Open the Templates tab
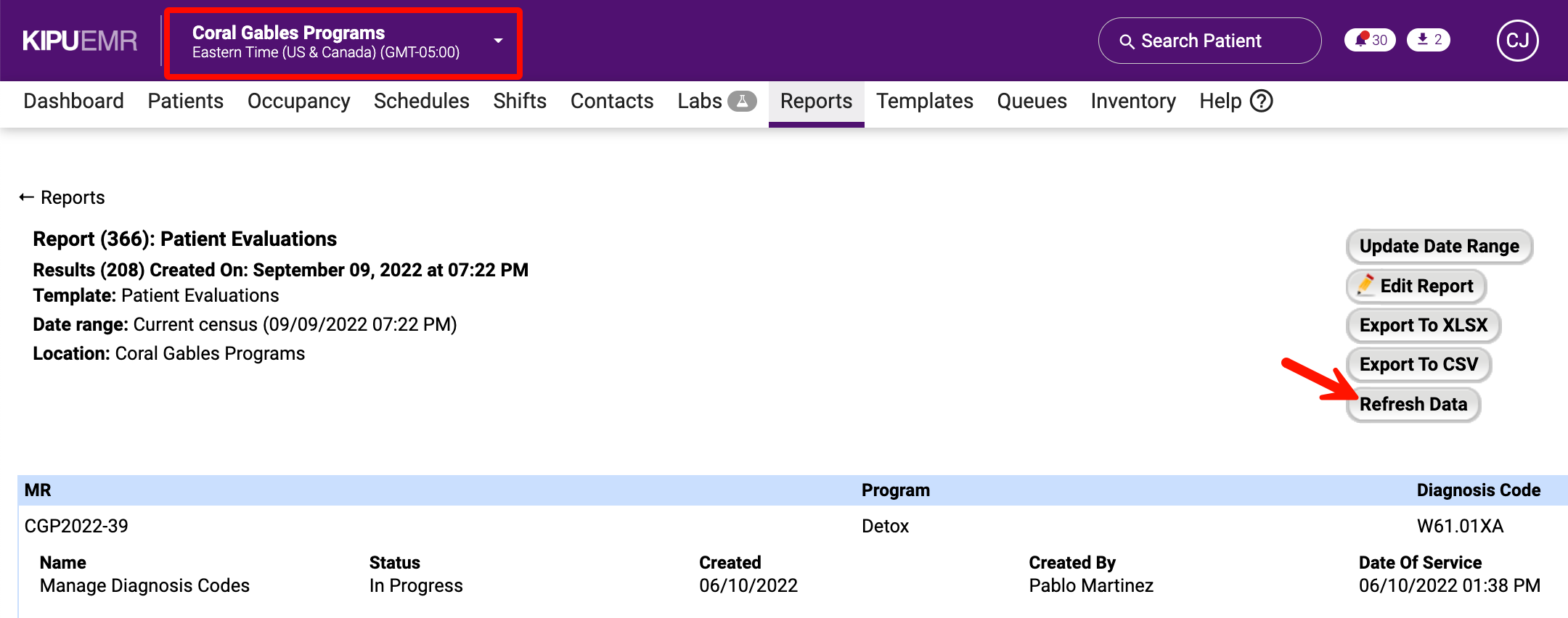The height and width of the screenshot is (618, 1568). point(924,102)
